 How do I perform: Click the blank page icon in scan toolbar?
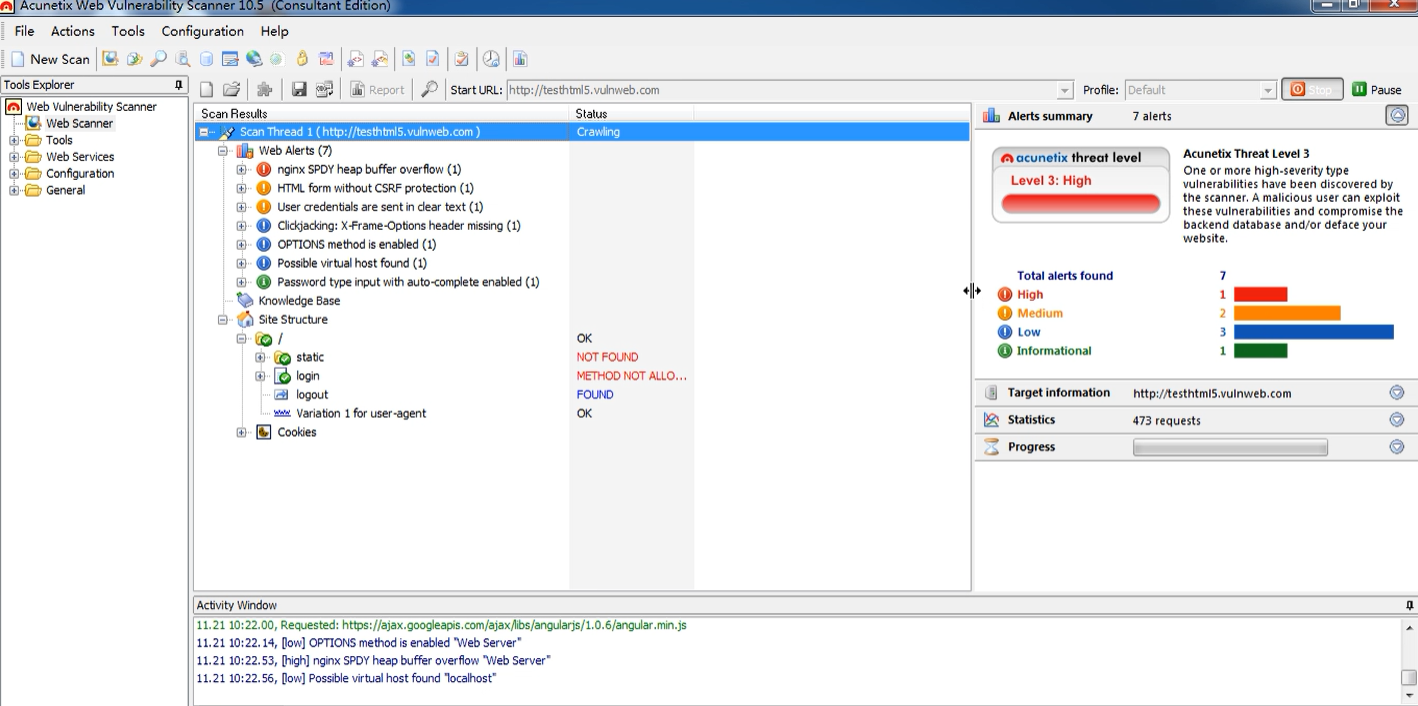pos(206,90)
